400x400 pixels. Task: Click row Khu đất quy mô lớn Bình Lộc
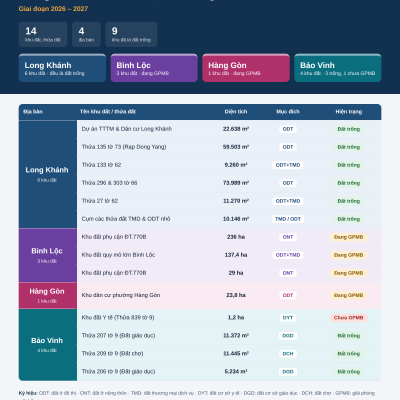(x=229, y=255)
